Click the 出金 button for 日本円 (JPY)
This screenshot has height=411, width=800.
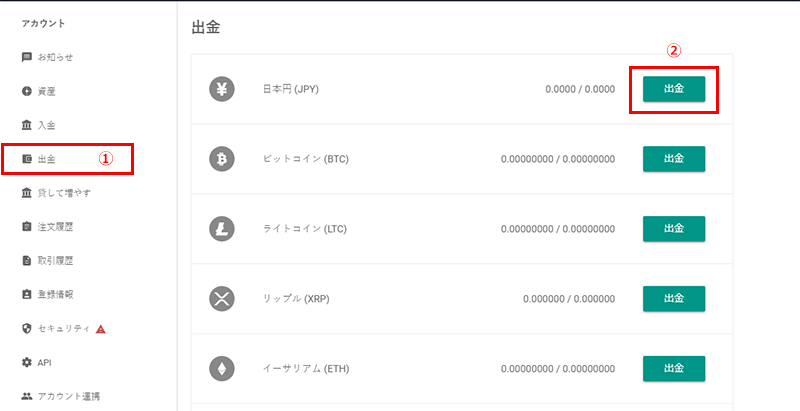[674, 89]
